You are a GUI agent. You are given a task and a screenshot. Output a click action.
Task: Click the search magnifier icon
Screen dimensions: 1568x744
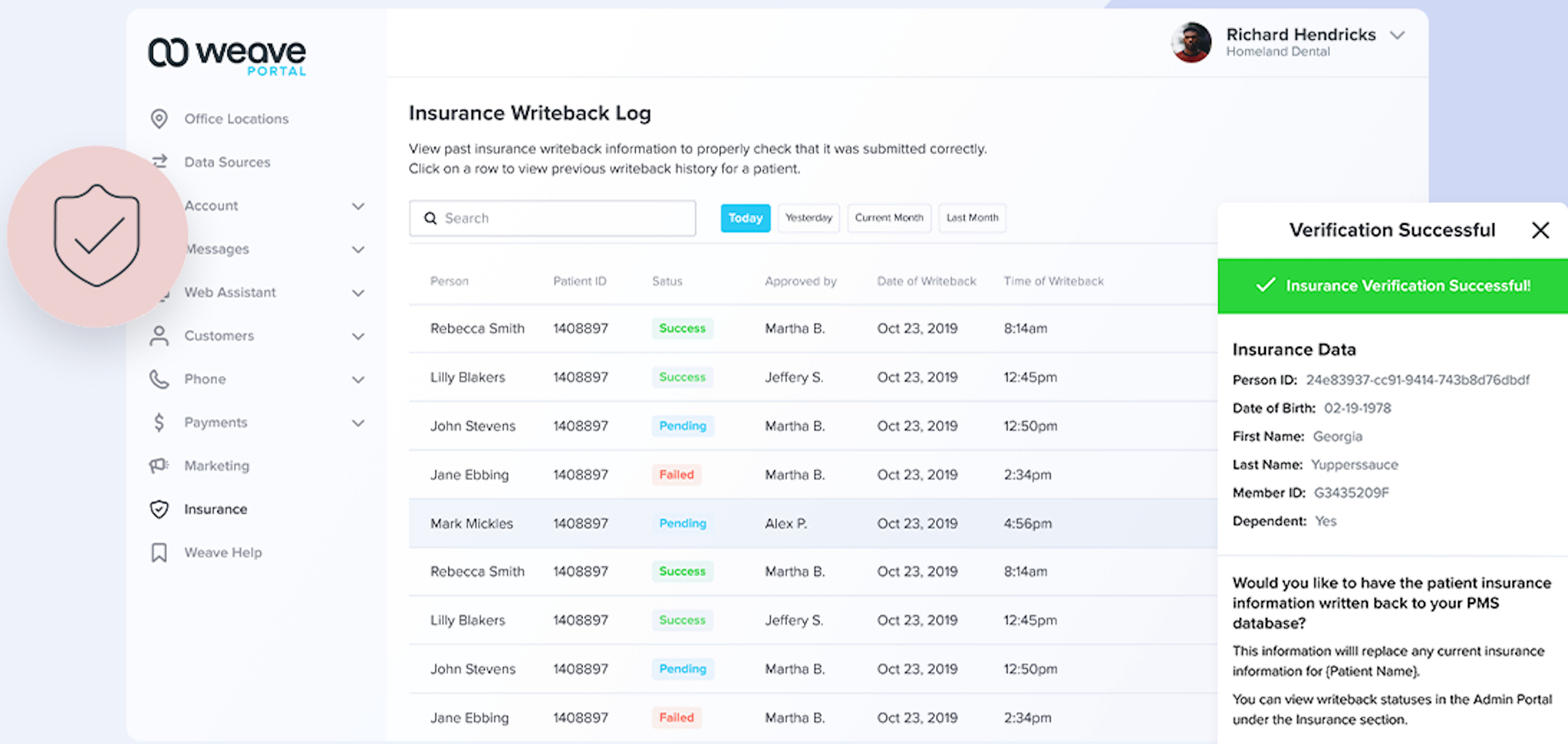pyautogui.click(x=430, y=218)
